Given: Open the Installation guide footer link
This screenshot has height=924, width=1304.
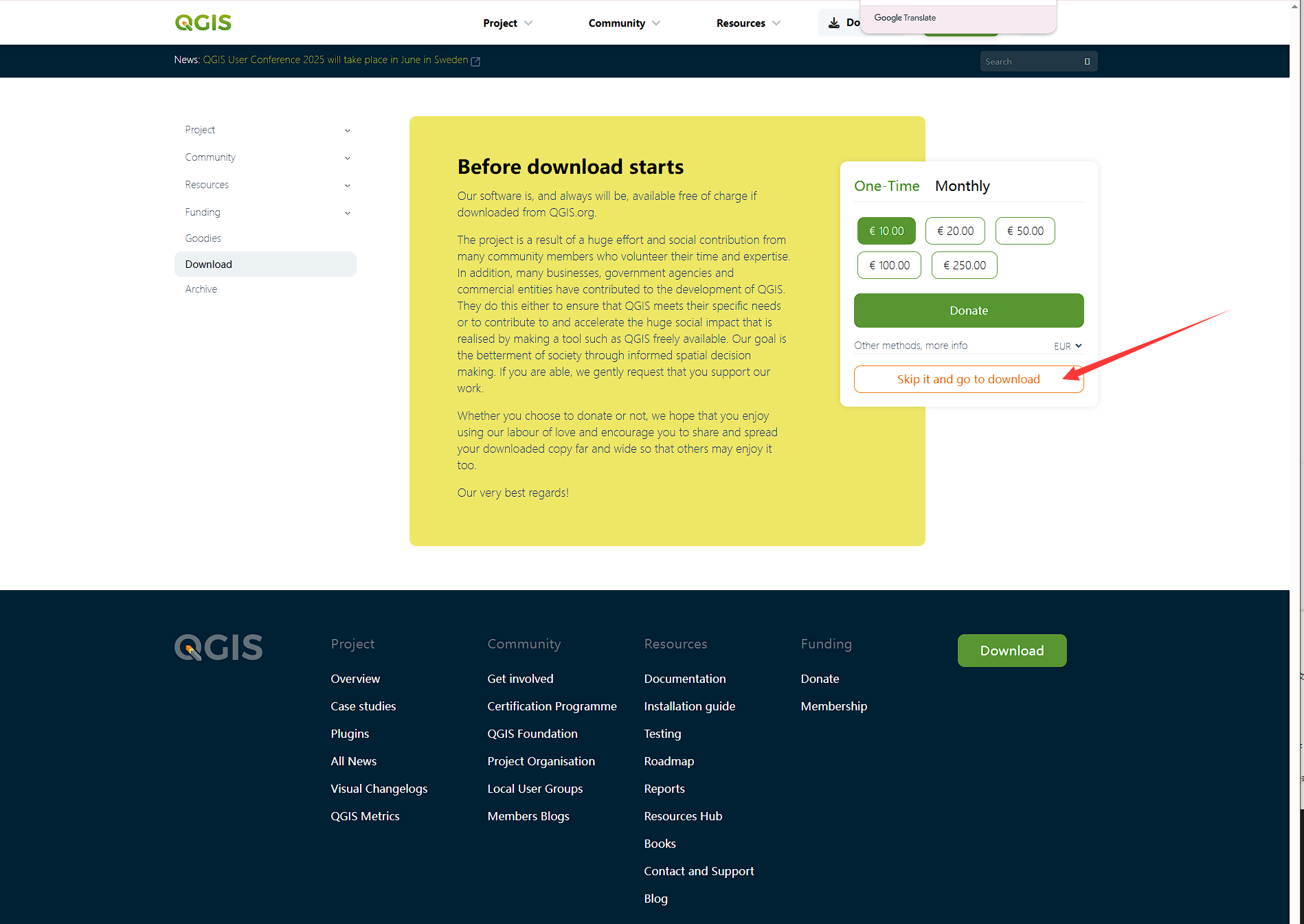Looking at the screenshot, I should point(689,706).
